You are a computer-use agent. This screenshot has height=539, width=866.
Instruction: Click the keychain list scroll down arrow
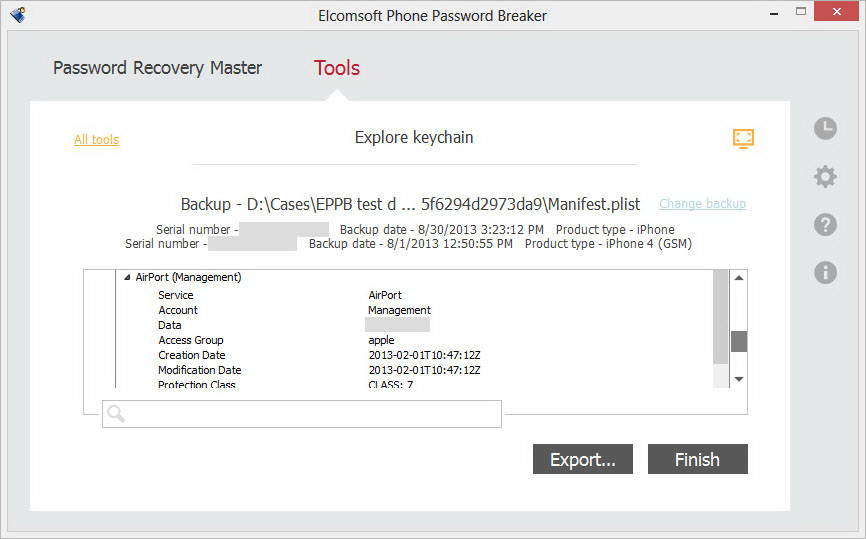pyautogui.click(x=738, y=379)
